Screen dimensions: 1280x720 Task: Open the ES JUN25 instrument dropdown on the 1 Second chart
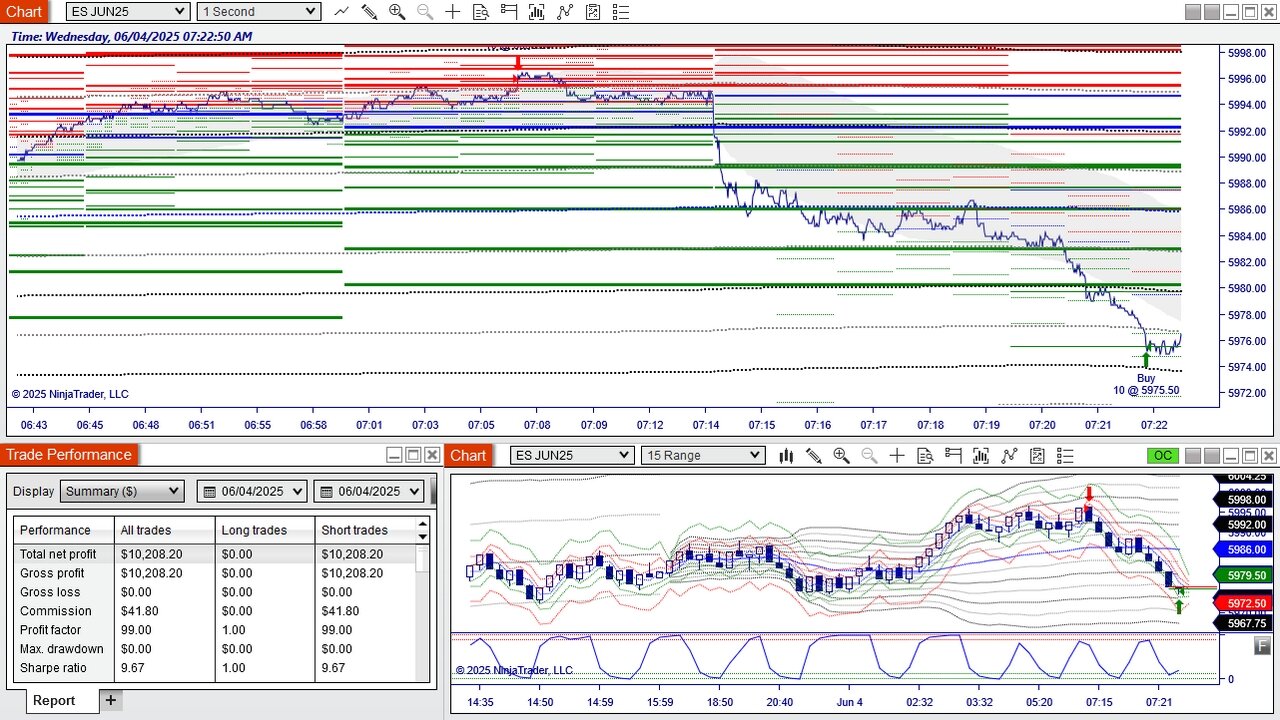[128, 11]
